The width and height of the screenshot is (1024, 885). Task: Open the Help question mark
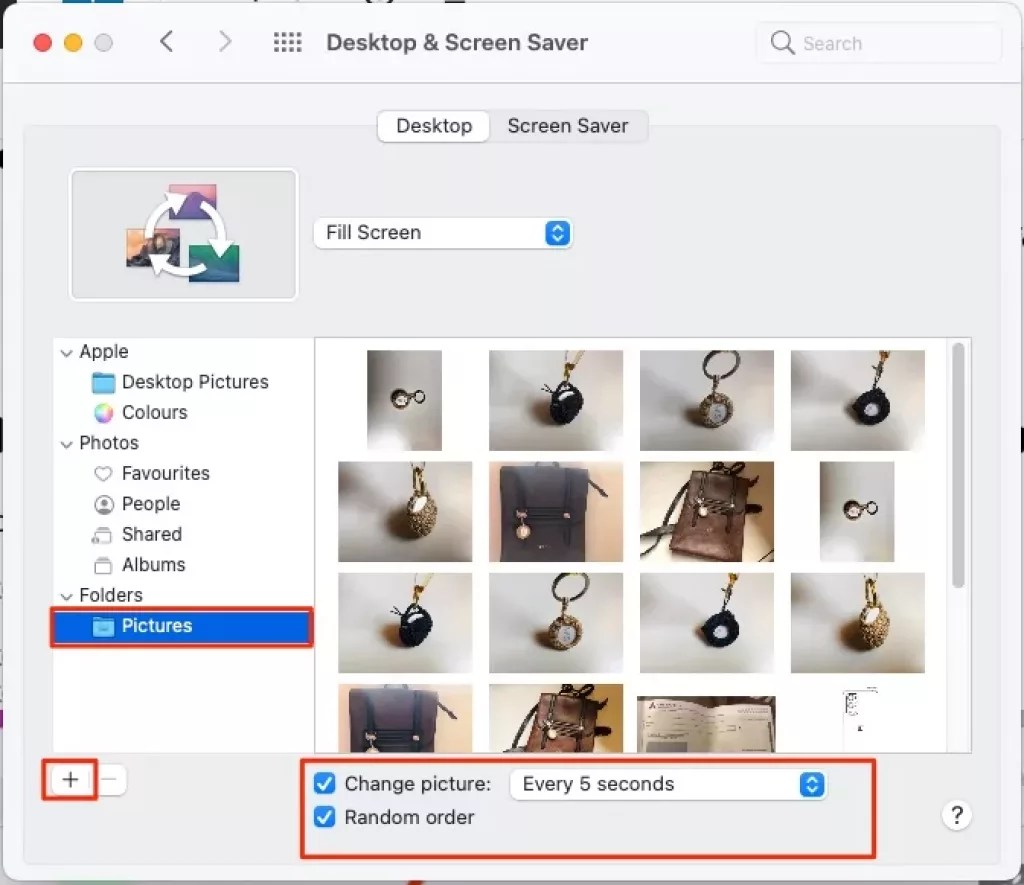[956, 815]
